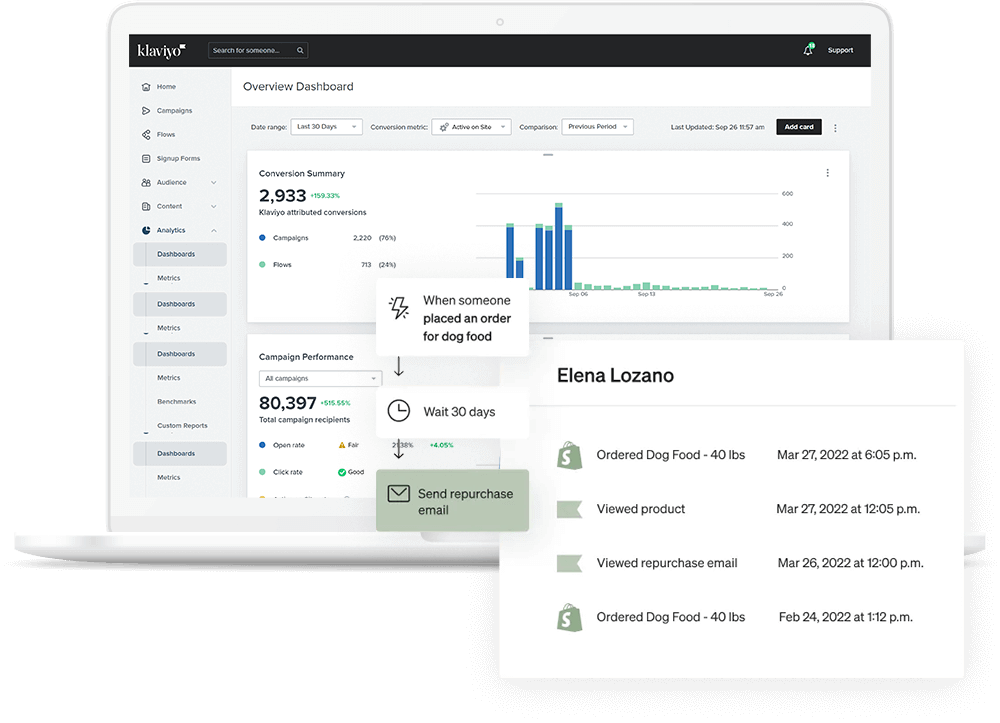Viewport: 1000px width, 723px height.
Task: Click the blue Open rate legend dot
Action: [x=262, y=445]
